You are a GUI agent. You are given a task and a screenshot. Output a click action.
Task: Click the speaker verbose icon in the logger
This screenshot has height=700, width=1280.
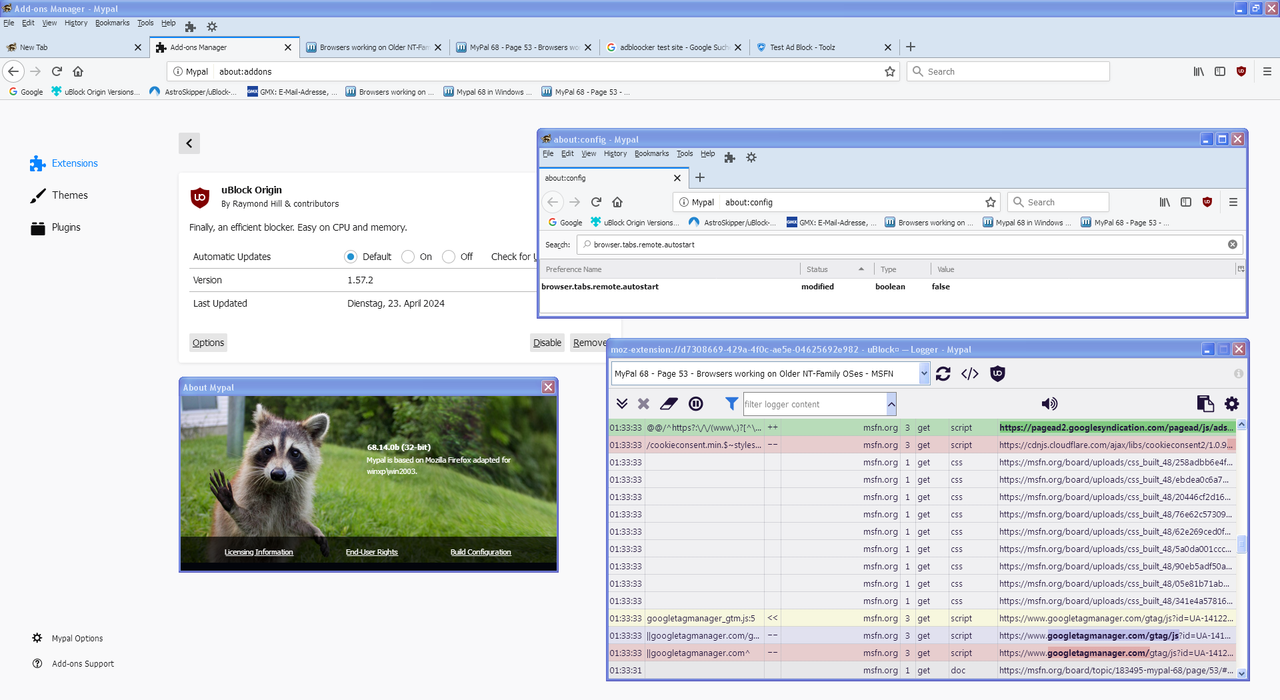pos(1049,404)
